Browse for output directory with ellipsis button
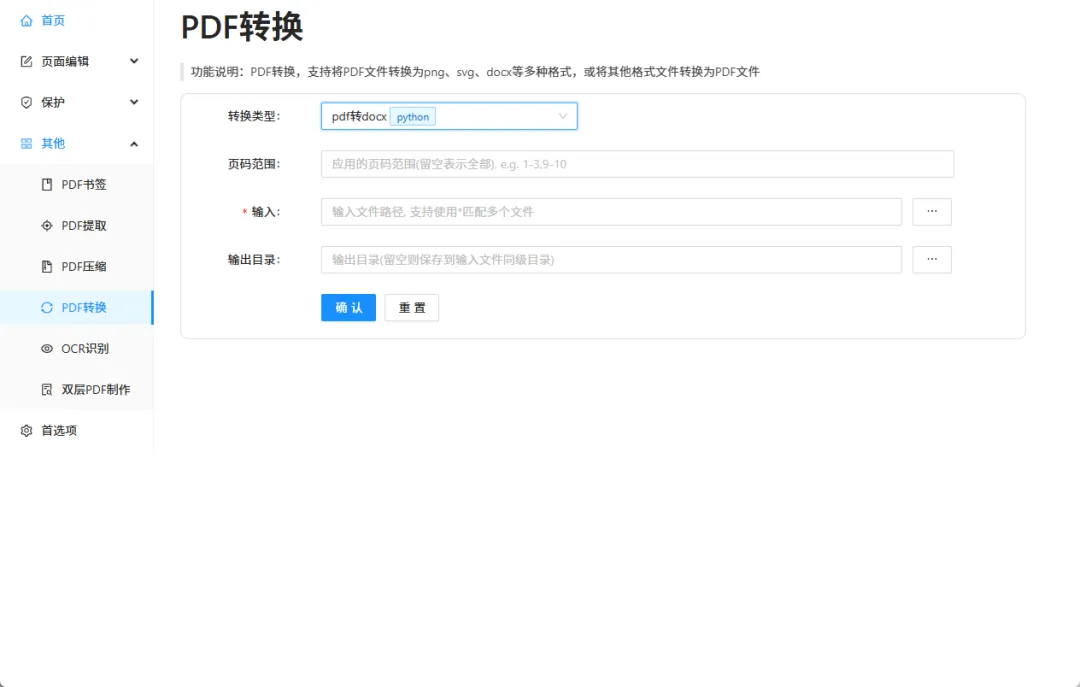The image size is (1080, 687). tap(932, 260)
